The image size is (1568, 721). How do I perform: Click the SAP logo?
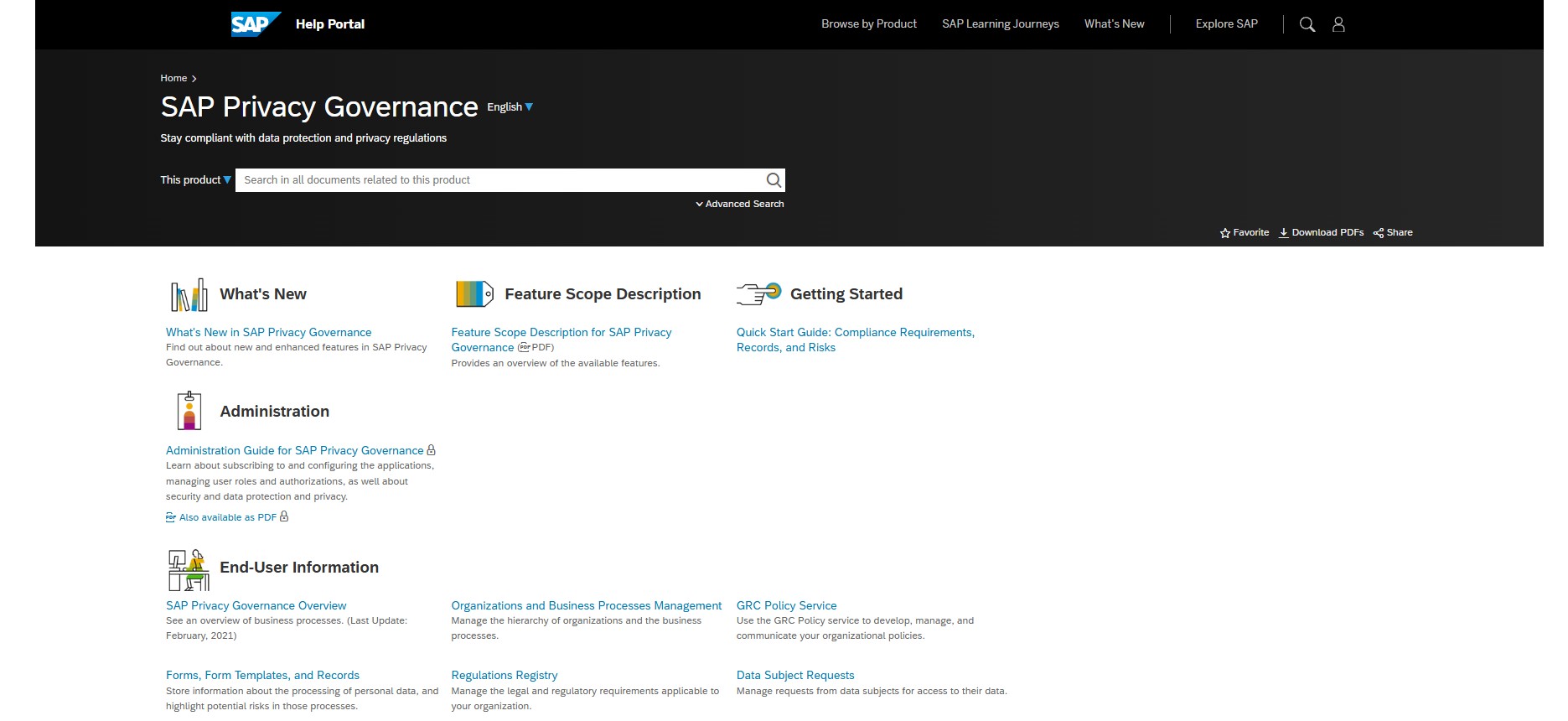coord(255,24)
